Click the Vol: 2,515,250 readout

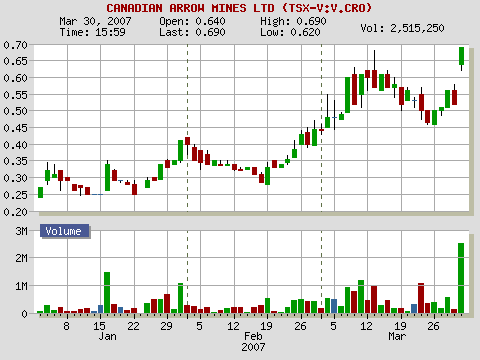402,28
